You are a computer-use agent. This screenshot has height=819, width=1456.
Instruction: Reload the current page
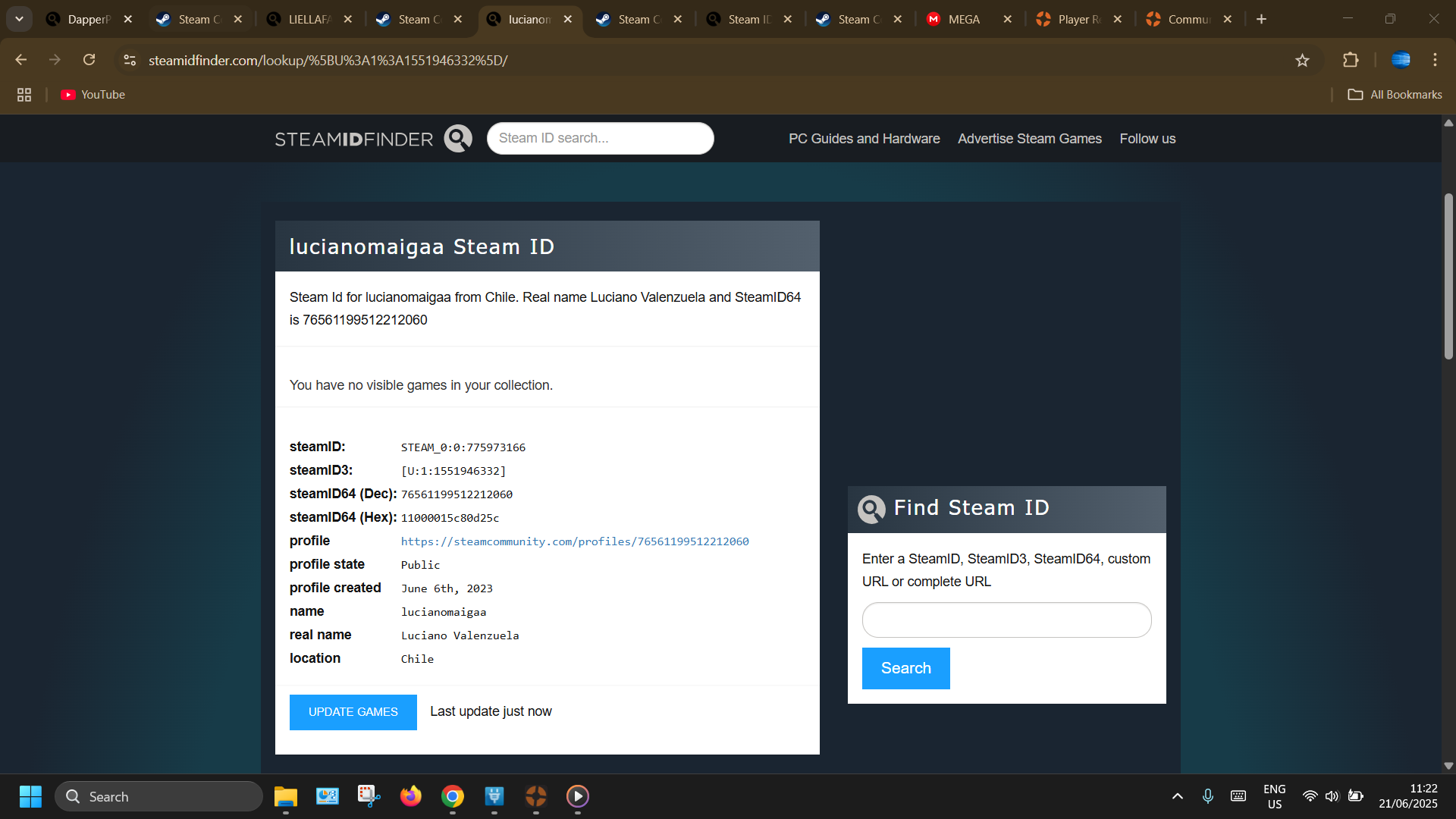89,60
